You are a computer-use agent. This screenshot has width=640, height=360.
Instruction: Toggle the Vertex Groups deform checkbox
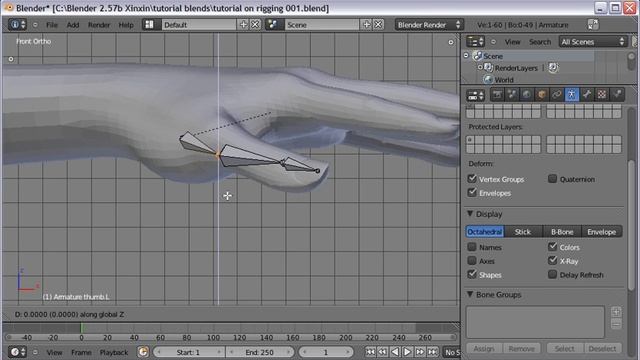(x=472, y=178)
